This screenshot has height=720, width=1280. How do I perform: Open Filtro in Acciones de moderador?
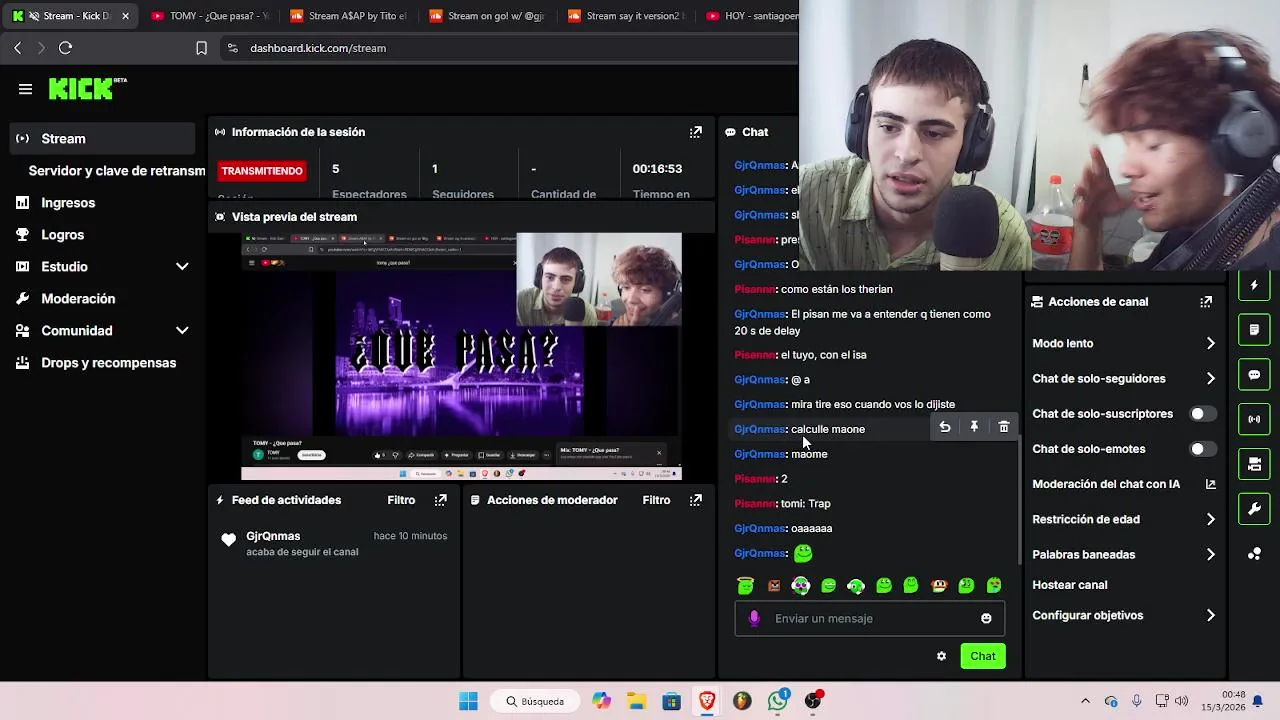[656, 500]
